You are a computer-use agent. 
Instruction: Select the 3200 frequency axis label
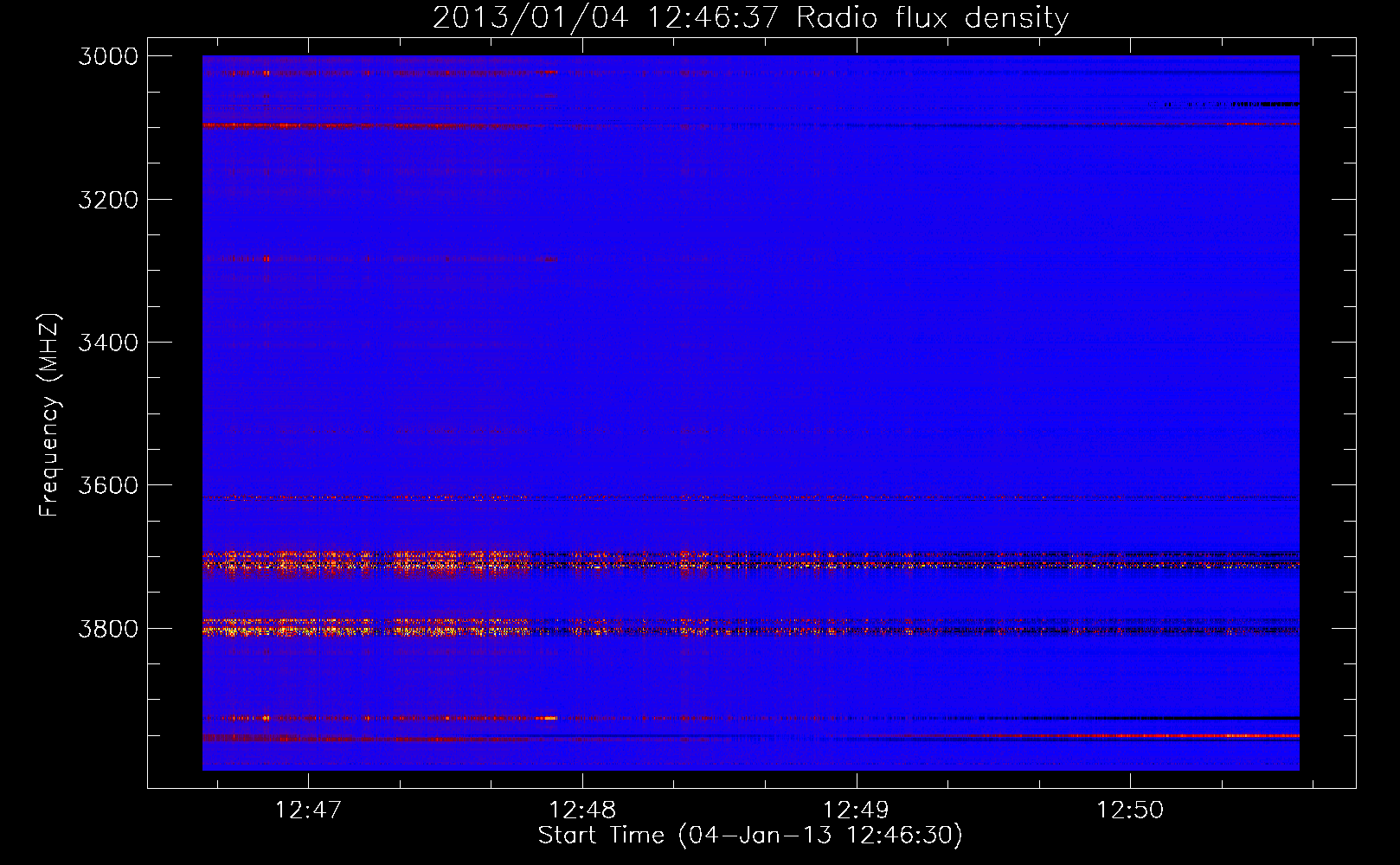pos(108,200)
